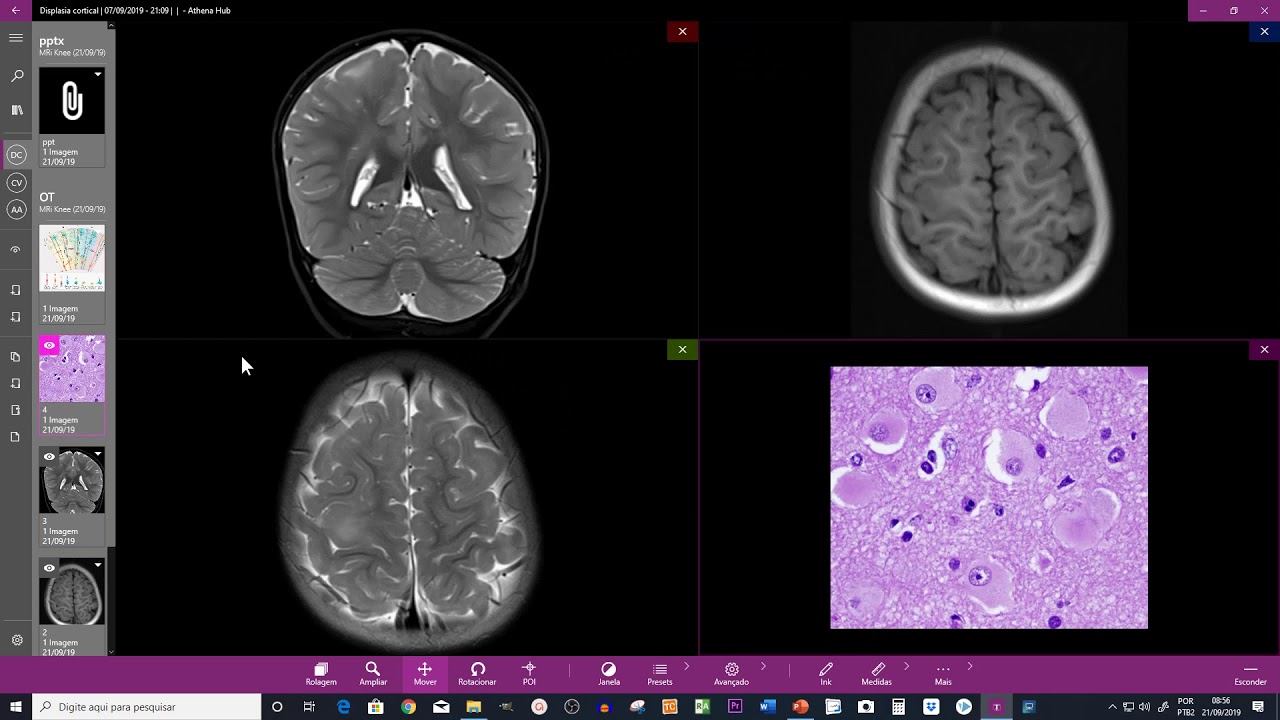1280x720 pixels.
Task: Open the OT colorful chart thumbnail
Action: (x=72, y=258)
